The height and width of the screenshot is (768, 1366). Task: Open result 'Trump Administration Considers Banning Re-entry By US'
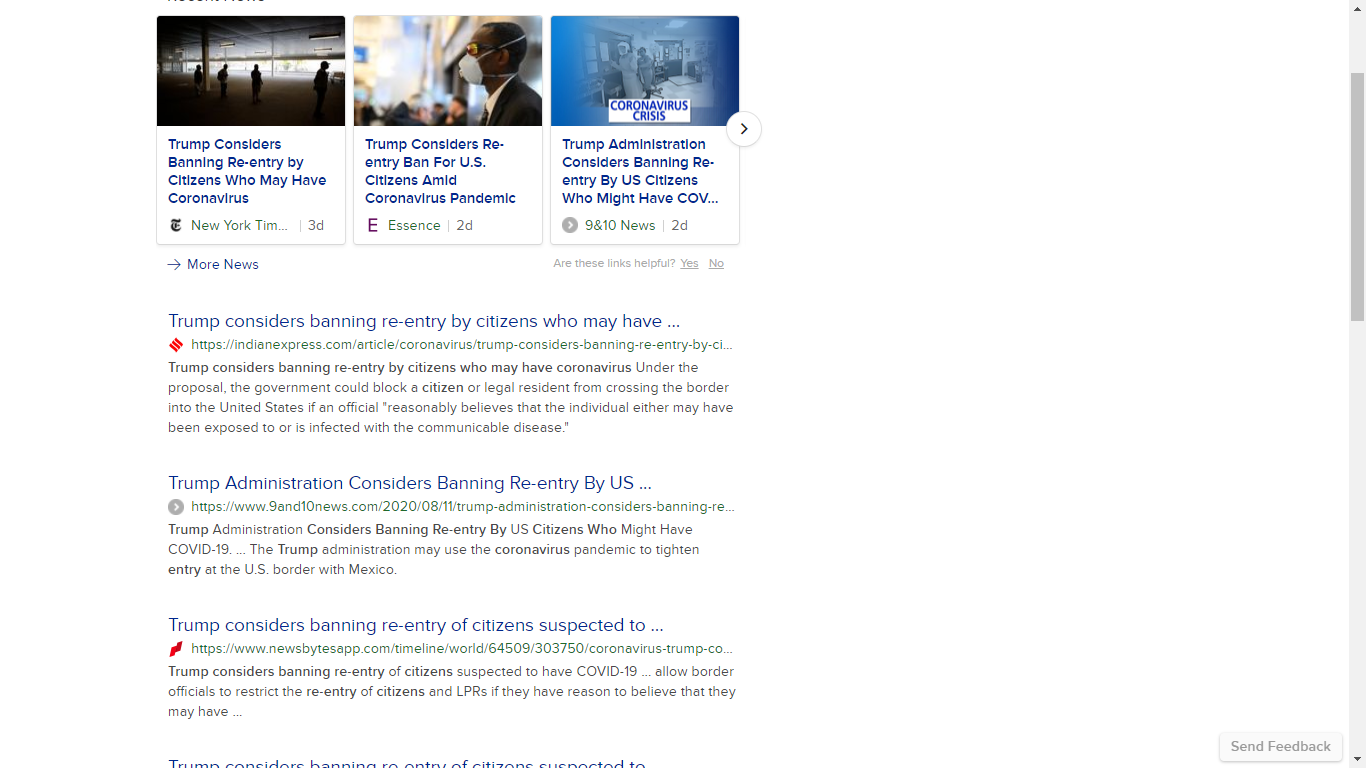point(410,483)
